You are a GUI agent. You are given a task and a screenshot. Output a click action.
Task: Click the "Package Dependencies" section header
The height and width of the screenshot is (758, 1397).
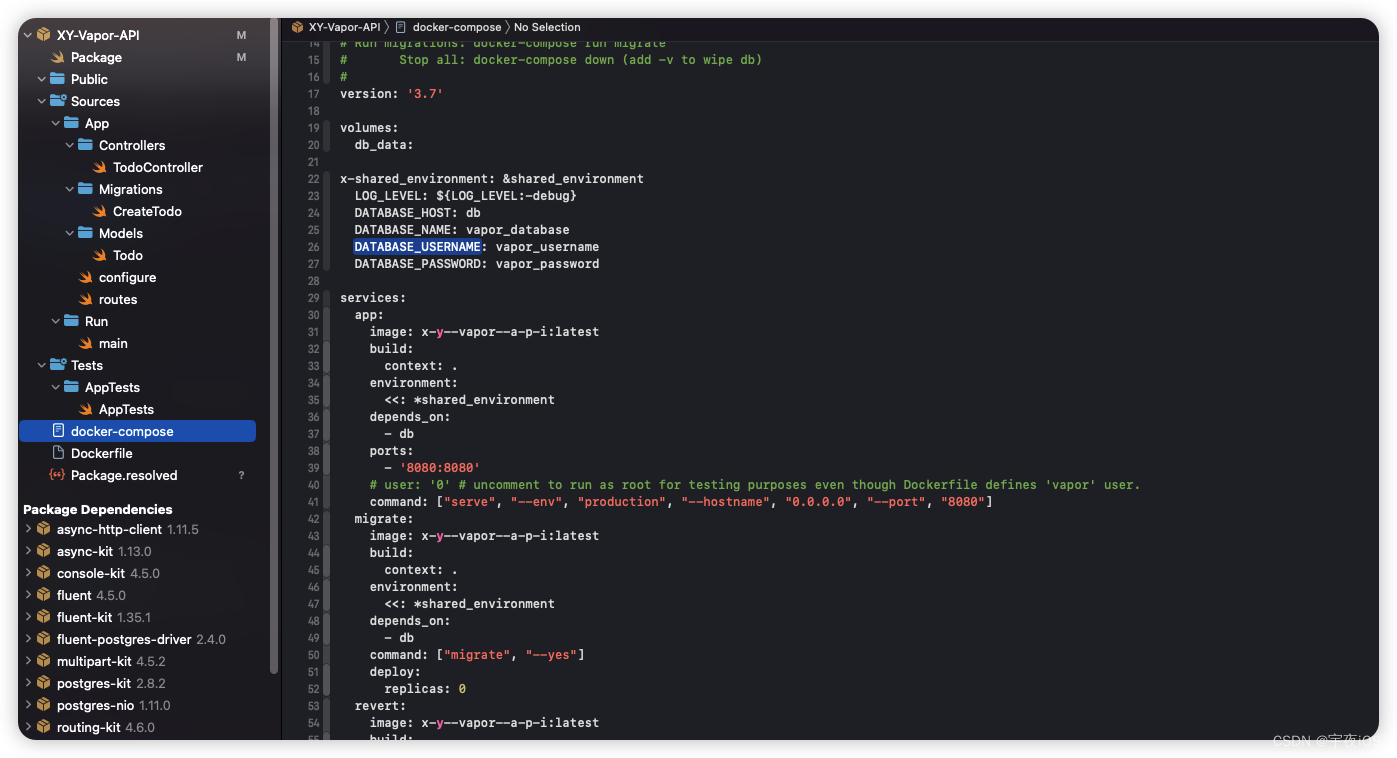click(x=98, y=509)
